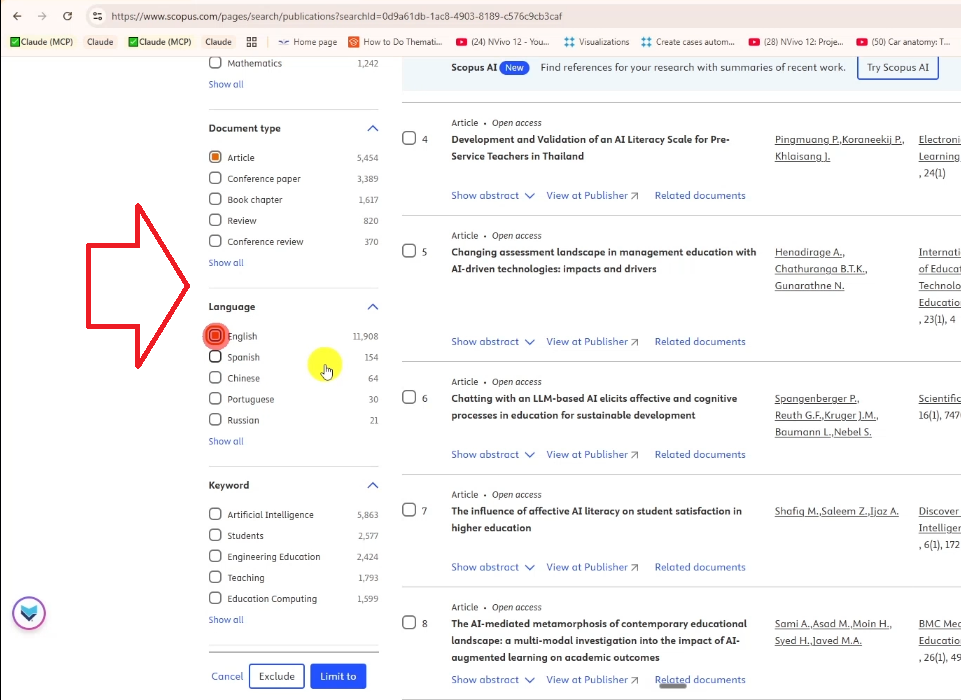
Task: Collapse the Keyword filter section
Action: 373,485
